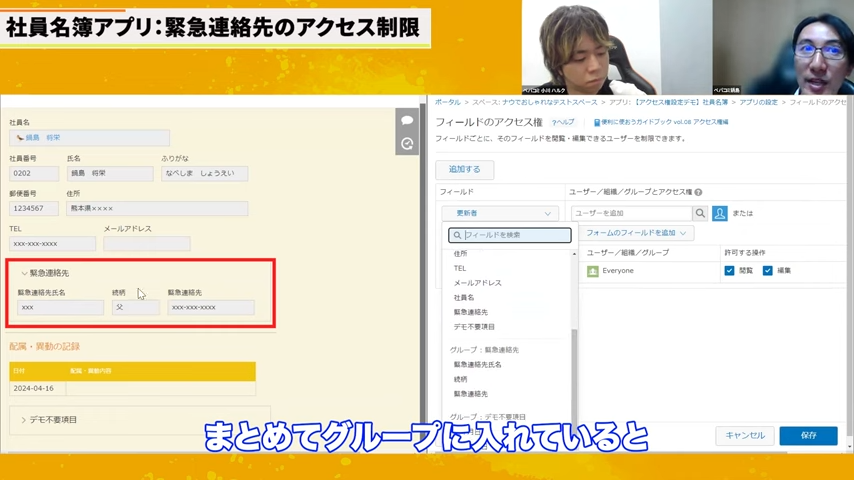The height and width of the screenshot is (480, 854).
Task: Click the magnifier icon inside フィールドを検索 box
Action: [x=458, y=235]
